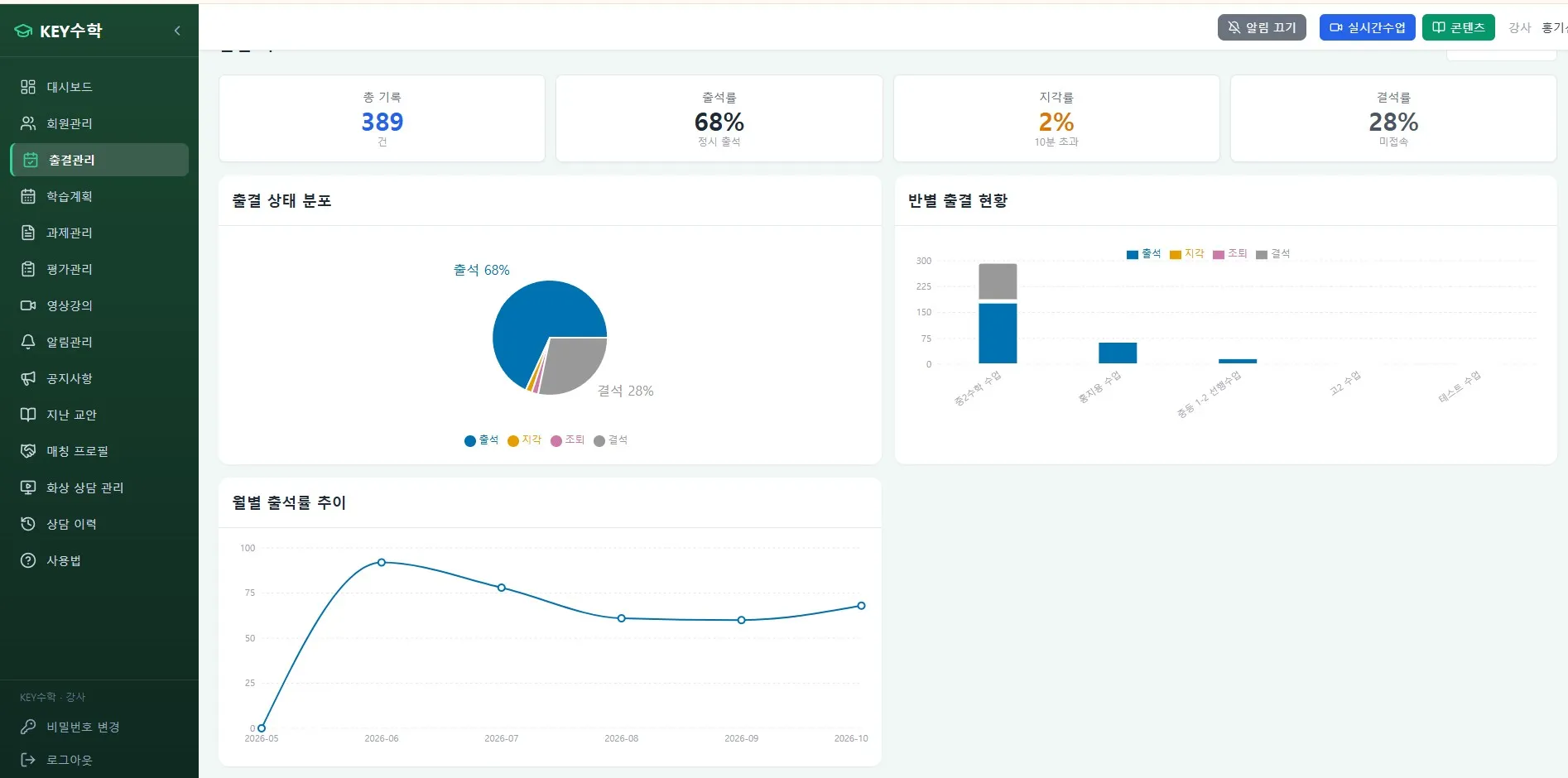The image size is (1568, 778).
Task: Select the 학습계획 menu entry
Action: click(99, 196)
